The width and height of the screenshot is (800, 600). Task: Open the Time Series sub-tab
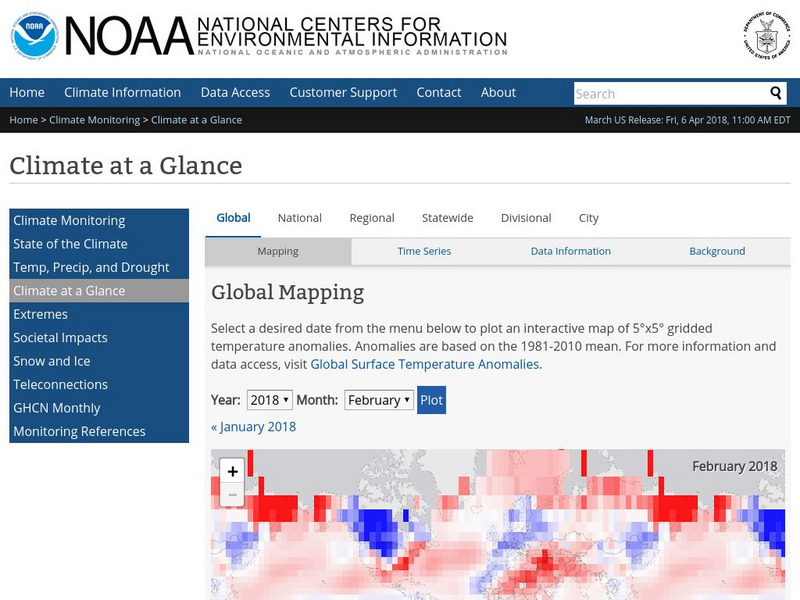click(424, 251)
